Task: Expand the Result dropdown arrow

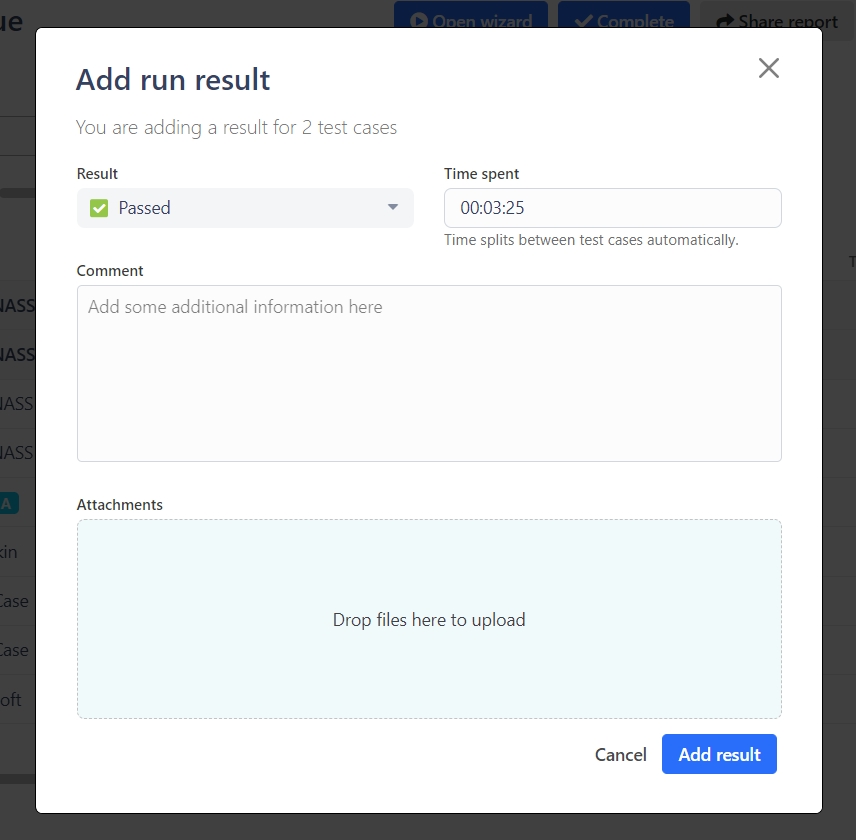Action: click(x=393, y=207)
